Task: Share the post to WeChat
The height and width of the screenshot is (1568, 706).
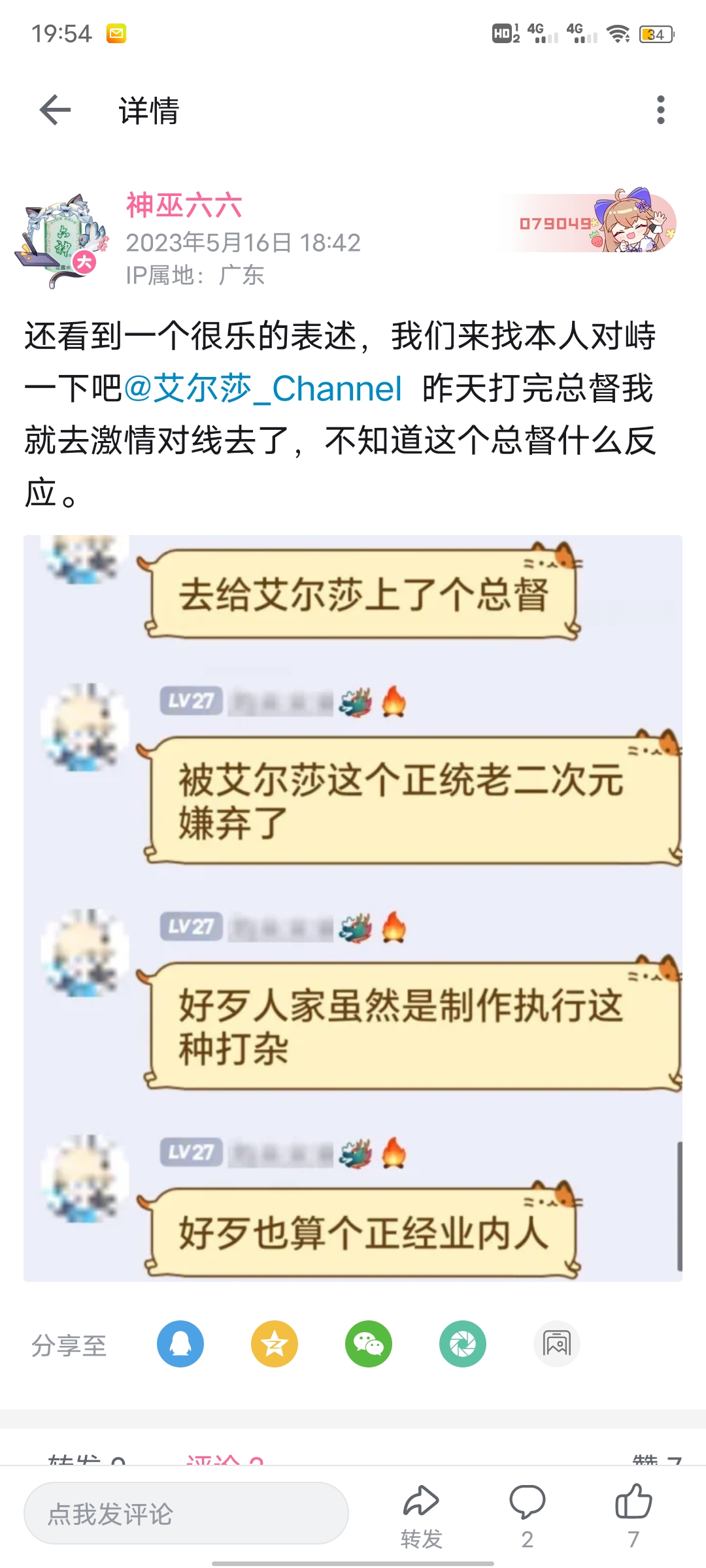Action: pyautogui.click(x=369, y=1344)
